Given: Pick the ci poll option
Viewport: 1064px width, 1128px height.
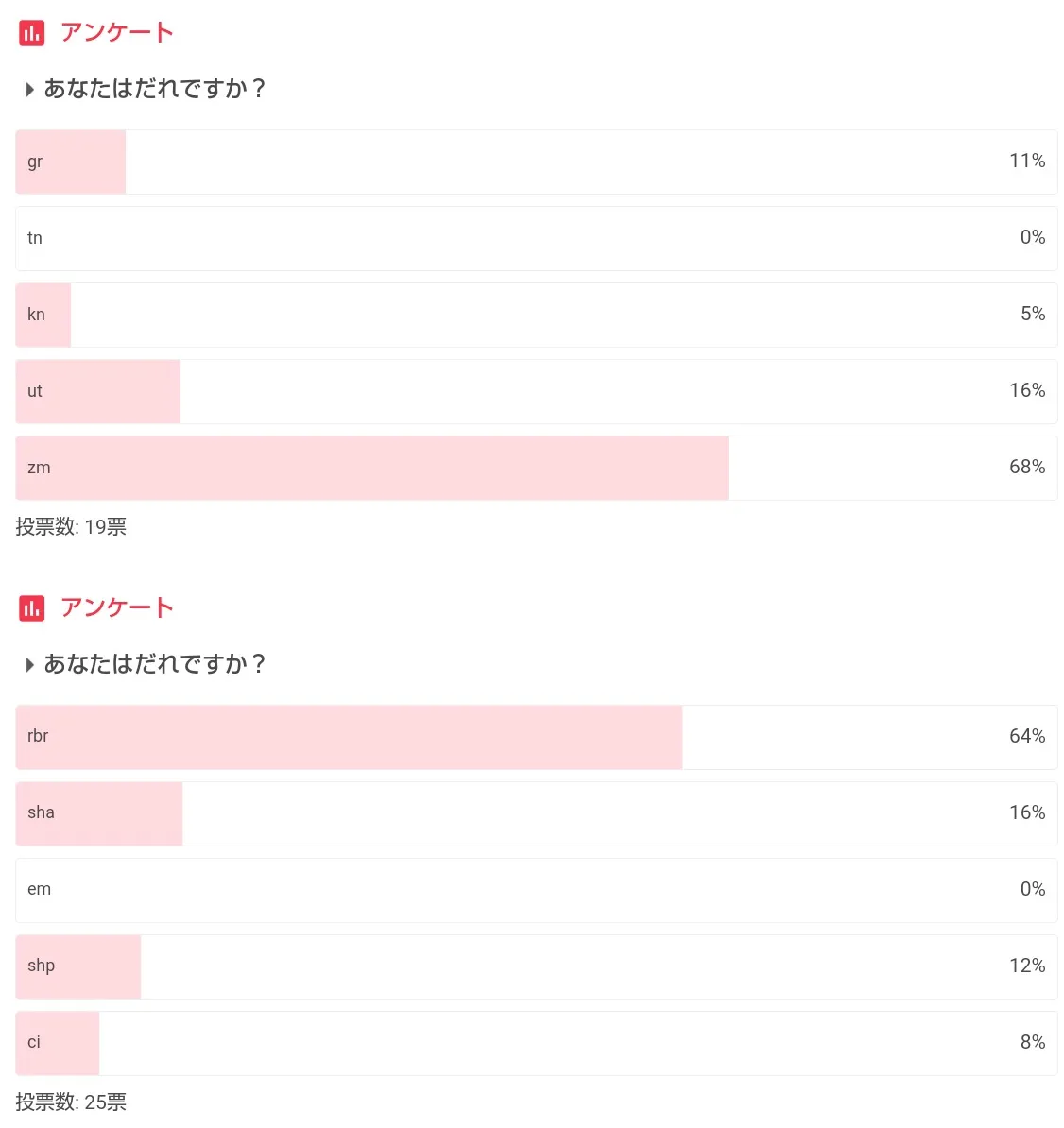Looking at the screenshot, I should (x=536, y=1043).
